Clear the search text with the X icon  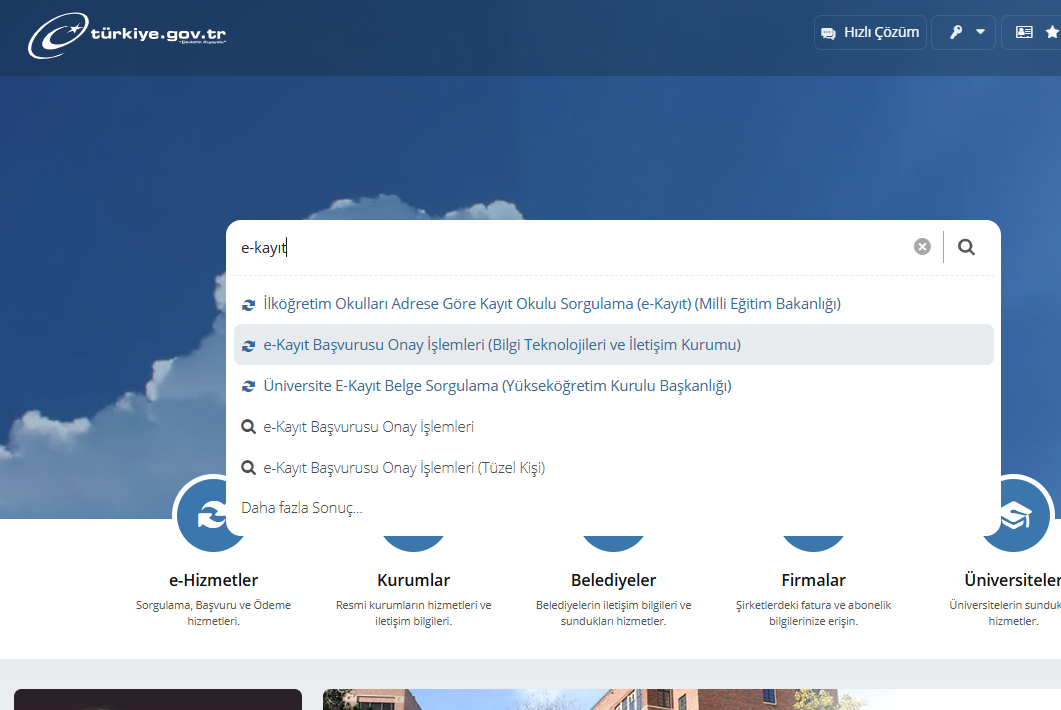(922, 247)
